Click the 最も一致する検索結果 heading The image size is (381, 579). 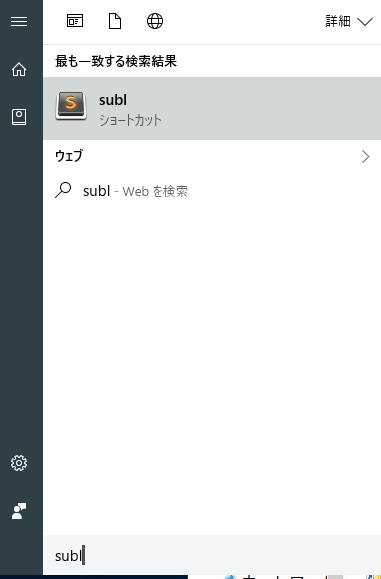116,61
